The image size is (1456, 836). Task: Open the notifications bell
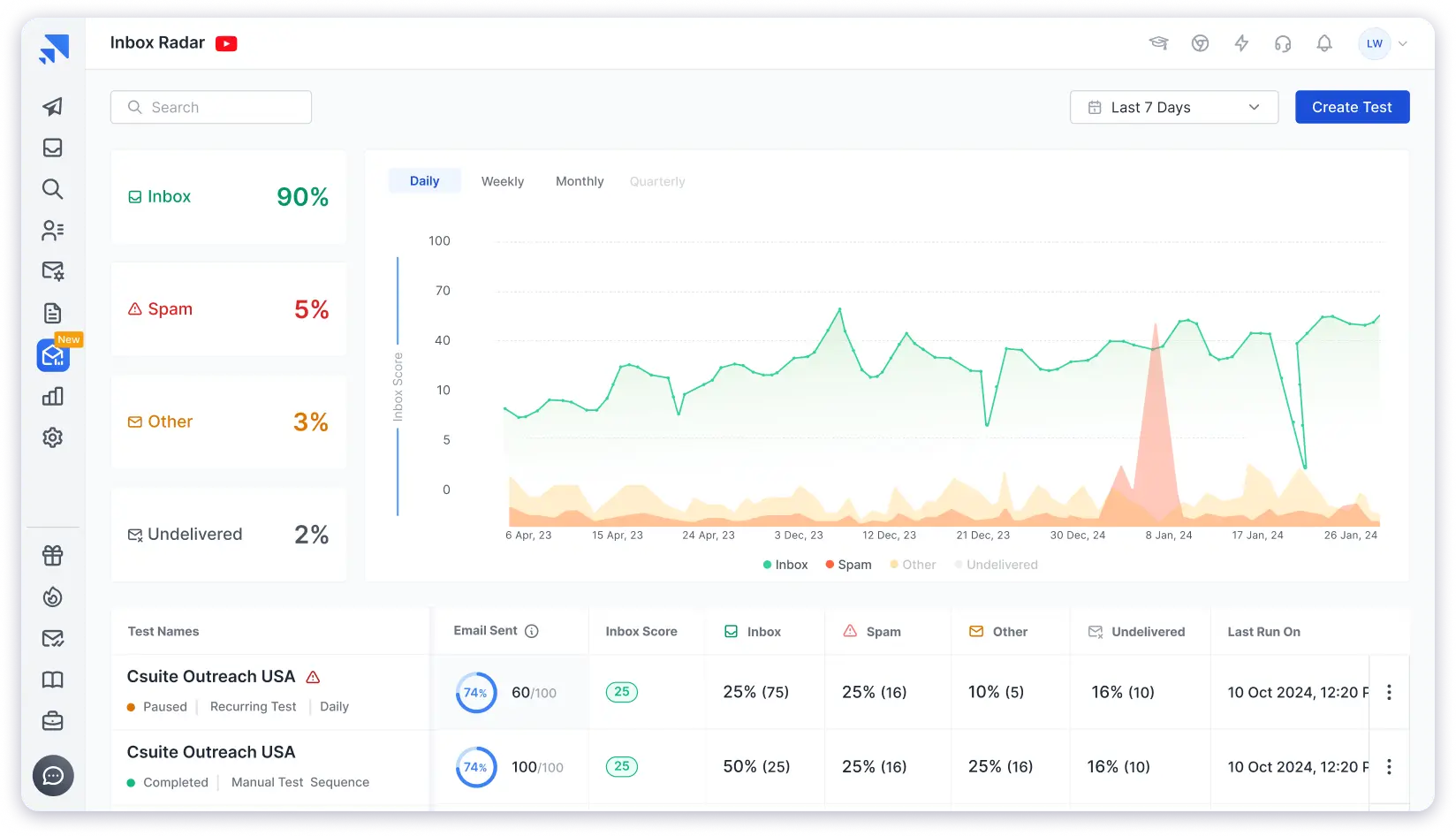point(1323,43)
